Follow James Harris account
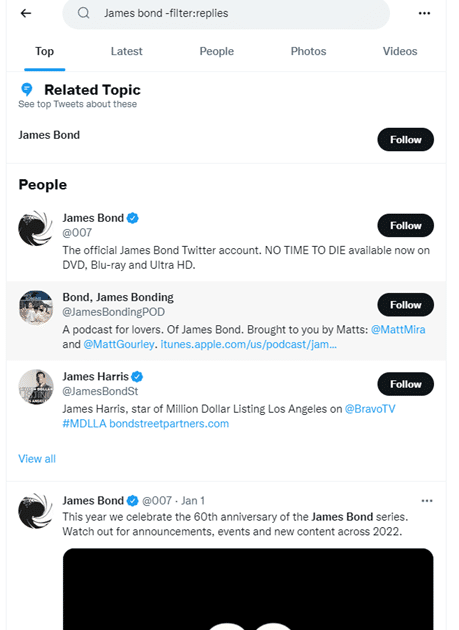Screen dimensions: 459x630 point(406,384)
